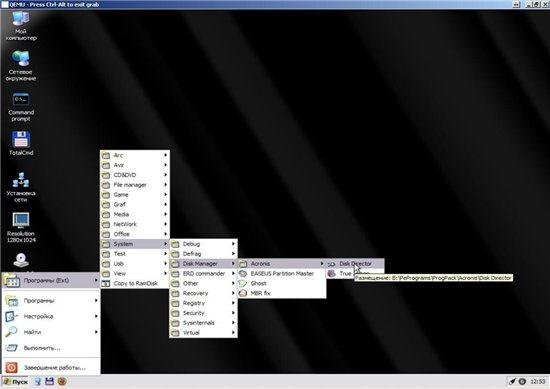Open the Настройка Start menu item
Viewport: 550px width, 389px height.
51,316
